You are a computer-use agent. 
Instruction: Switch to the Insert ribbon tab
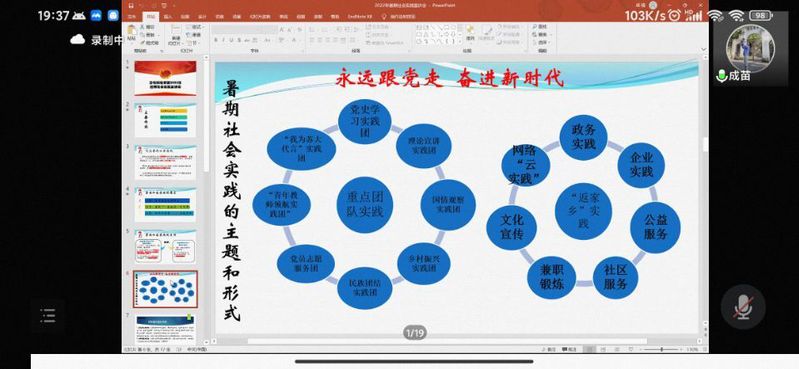pos(168,16)
